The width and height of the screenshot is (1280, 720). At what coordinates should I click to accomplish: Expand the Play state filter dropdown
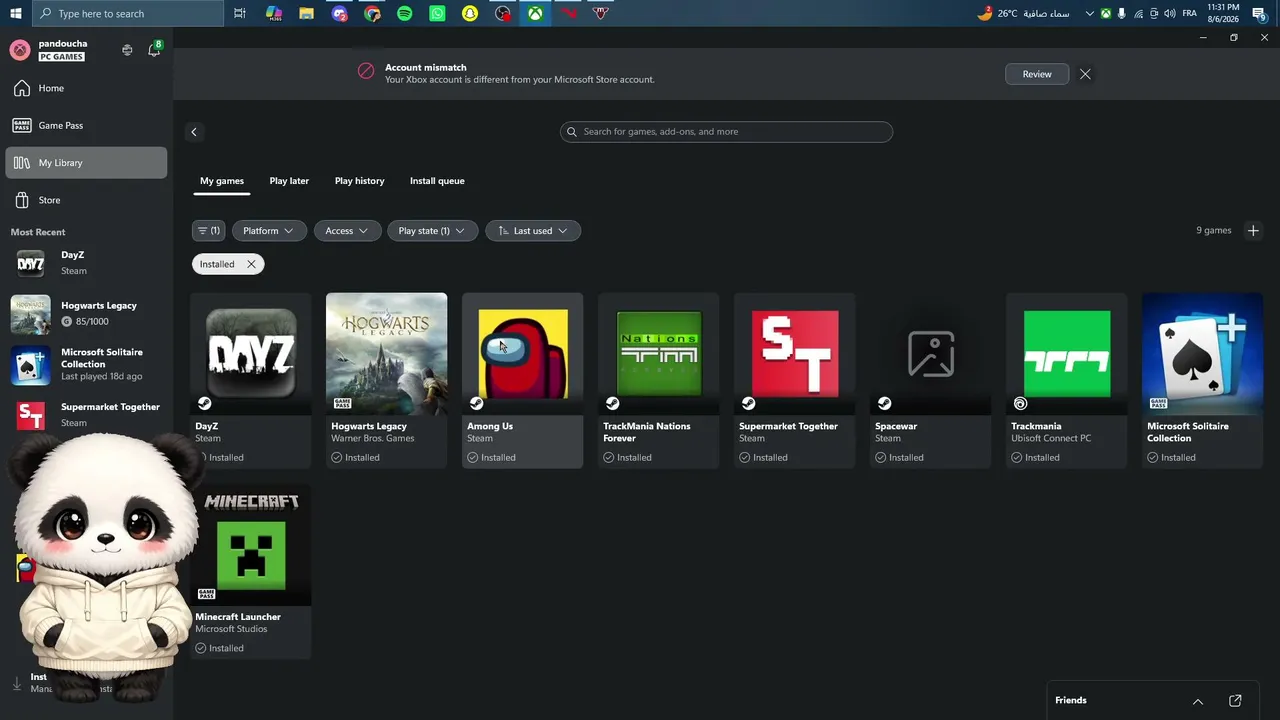point(432,231)
